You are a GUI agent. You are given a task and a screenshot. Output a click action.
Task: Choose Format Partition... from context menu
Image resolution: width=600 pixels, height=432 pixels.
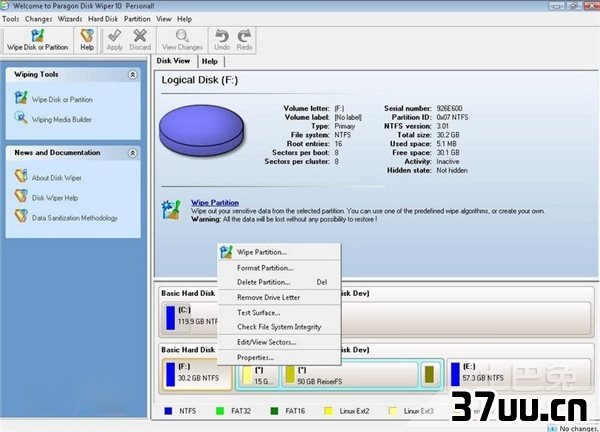[x=279, y=268]
